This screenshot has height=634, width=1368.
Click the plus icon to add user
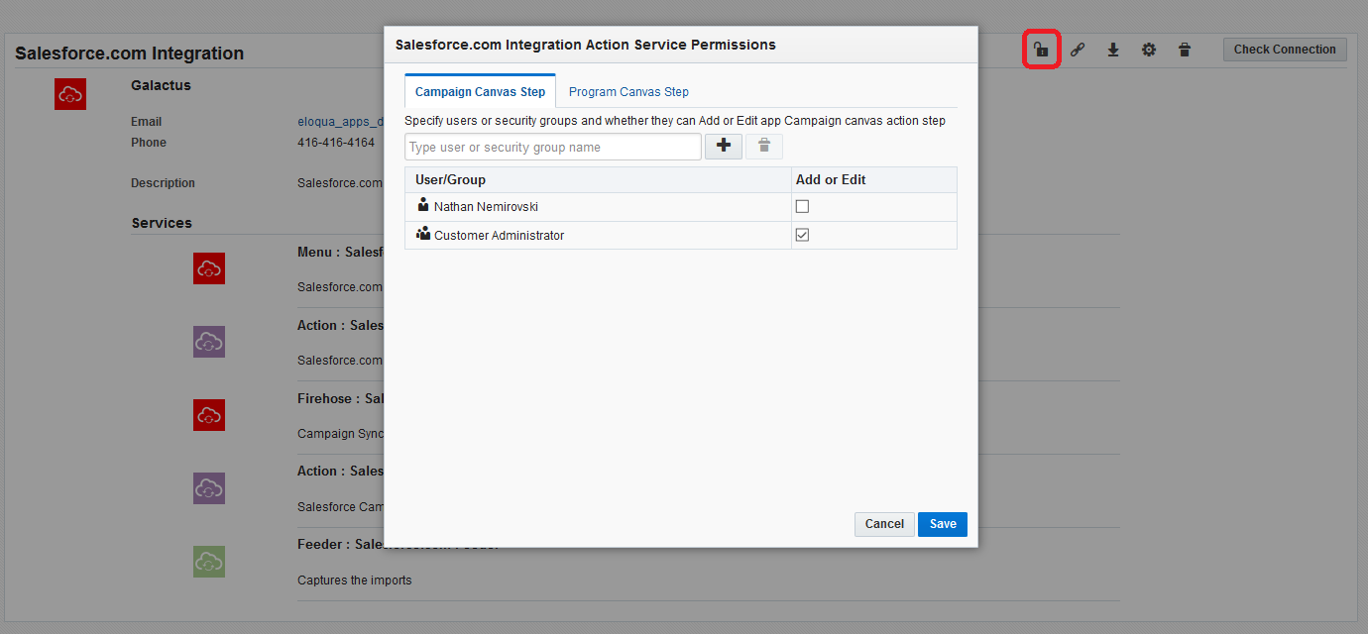[x=724, y=146]
